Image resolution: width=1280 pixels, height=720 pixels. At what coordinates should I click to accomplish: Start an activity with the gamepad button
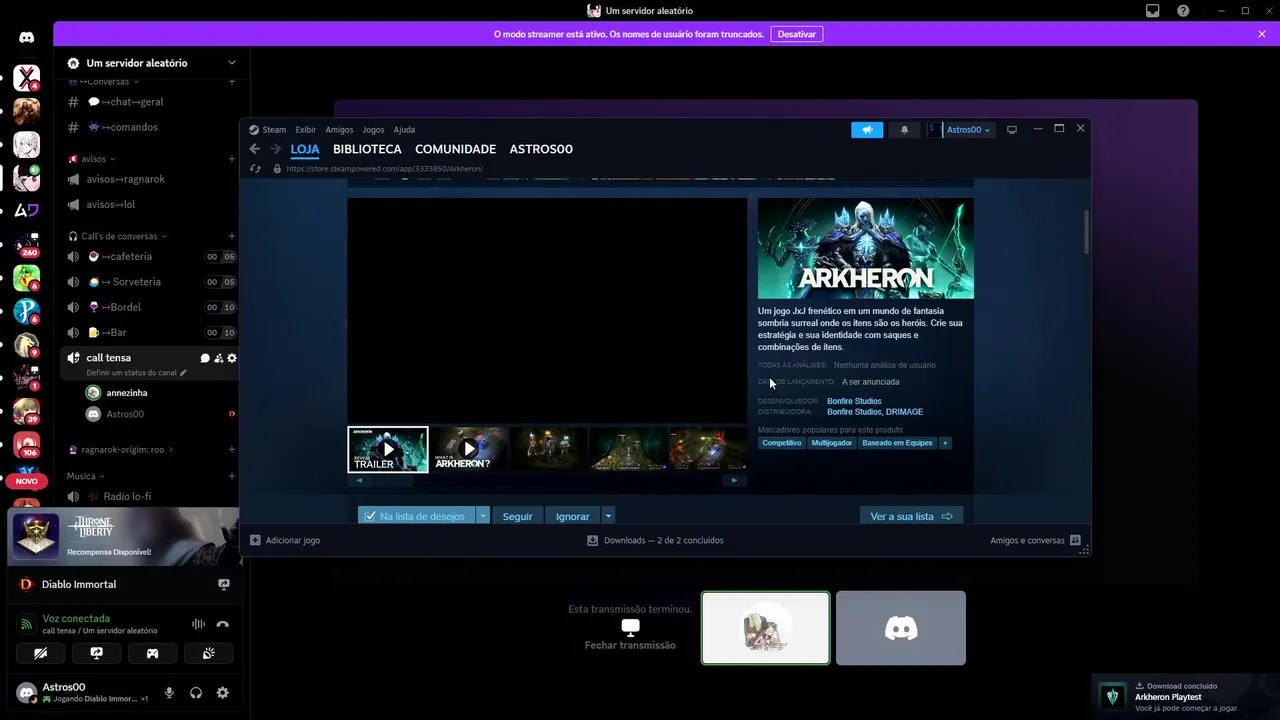153,653
